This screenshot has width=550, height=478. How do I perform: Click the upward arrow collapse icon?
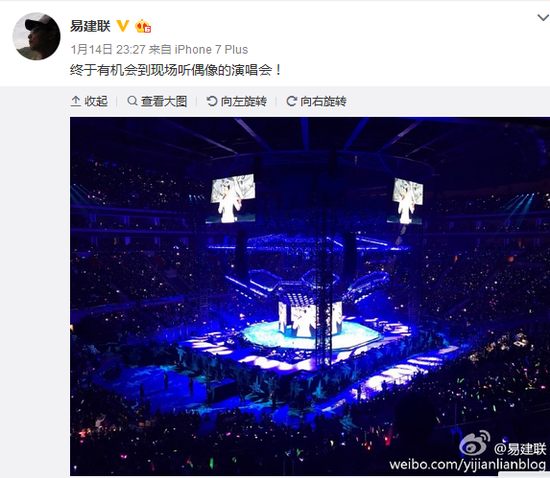pyautogui.click(x=76, y=101)
